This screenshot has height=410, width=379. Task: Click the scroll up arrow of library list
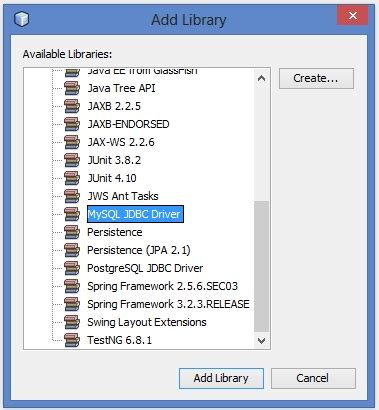(x=262, y=79)
